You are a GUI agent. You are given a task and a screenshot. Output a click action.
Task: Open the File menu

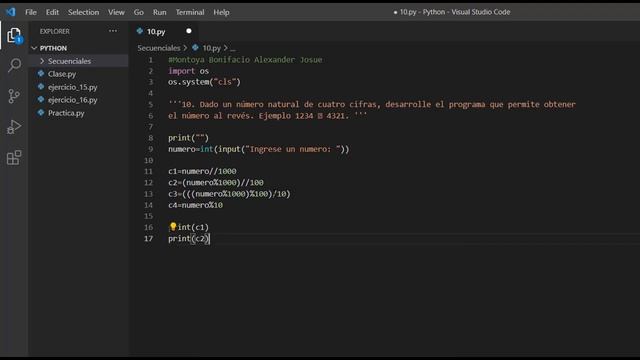tap(31, 12)
